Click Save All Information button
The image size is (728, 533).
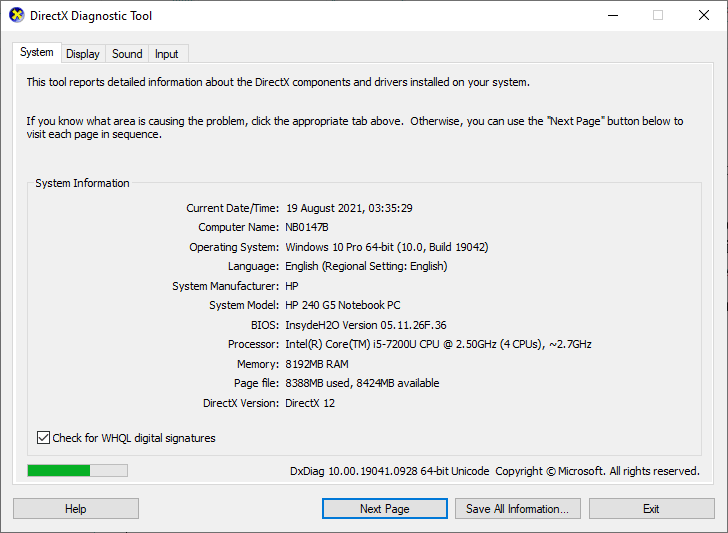click(517, 509)
